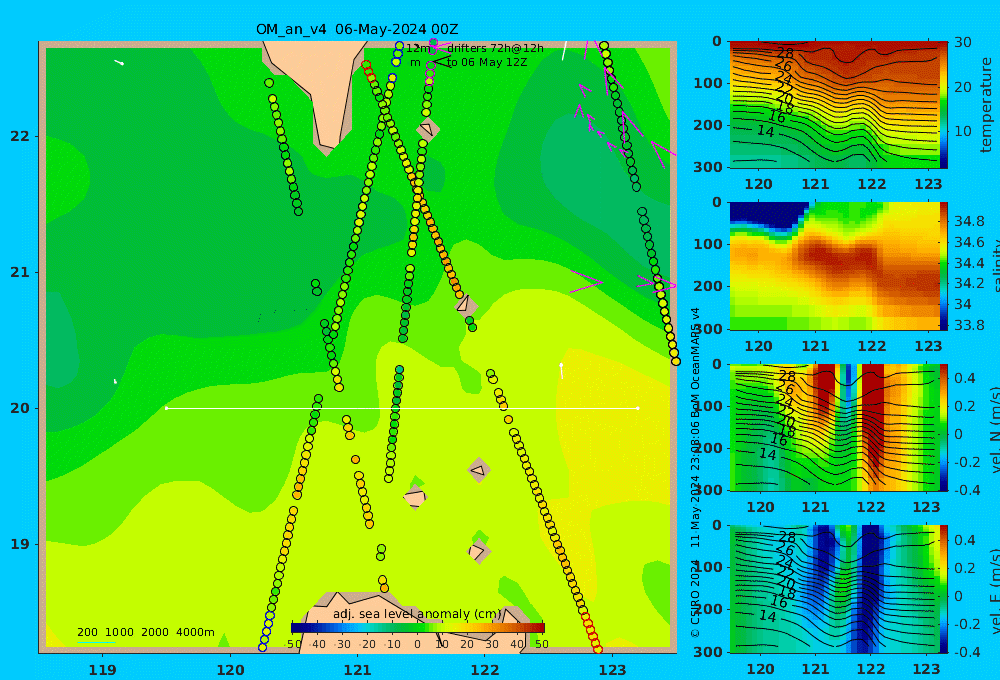Click depth tick 100 on salinity plot
1000x680 pixels.
pyautogui.click(x=708, y=244)
